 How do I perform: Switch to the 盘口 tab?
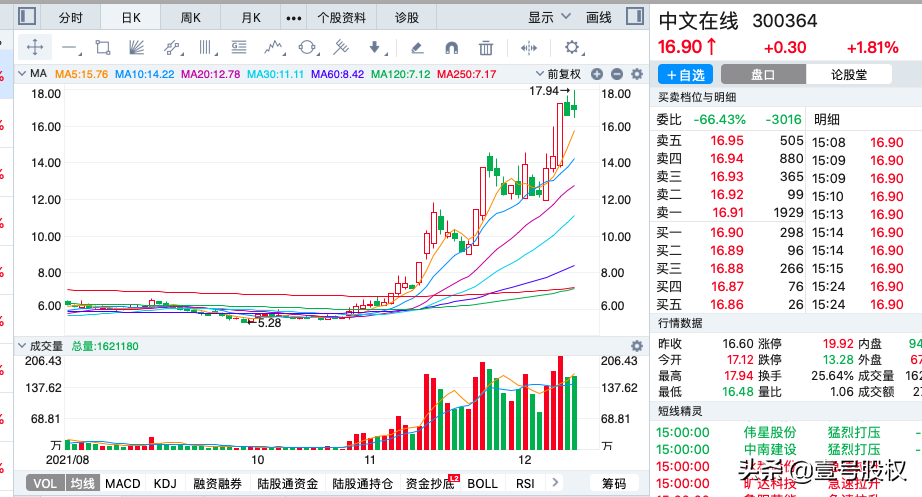click(x=763, y=75)
